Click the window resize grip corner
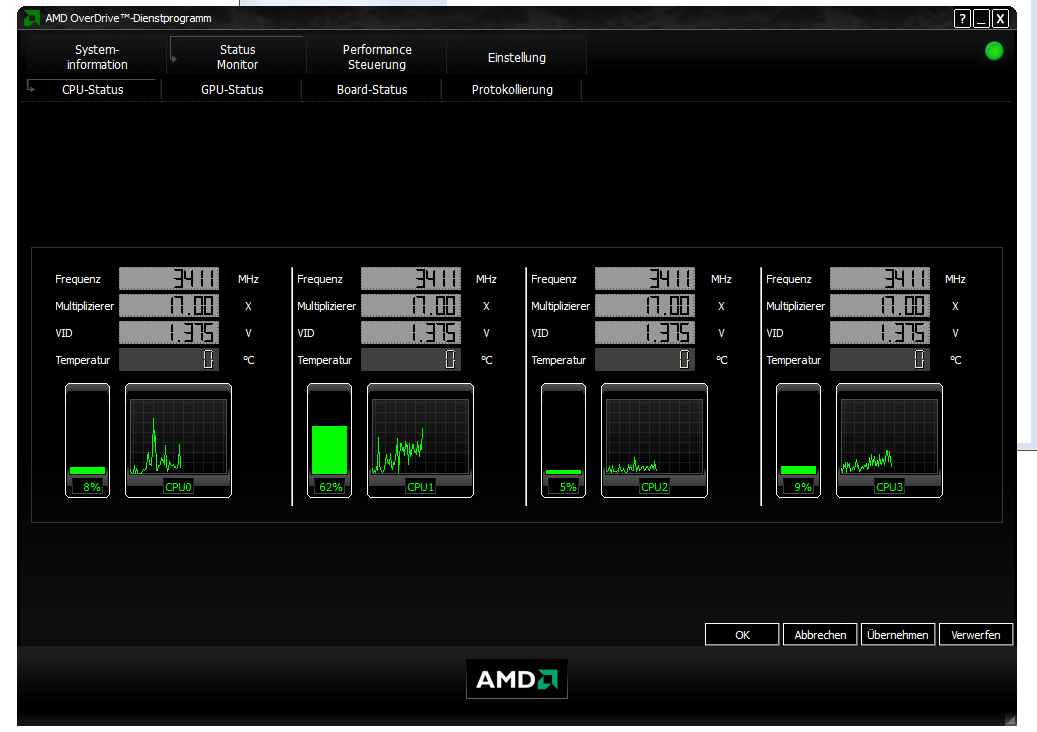Viewport: 1037px width, 732px height. click(1010, 719)
